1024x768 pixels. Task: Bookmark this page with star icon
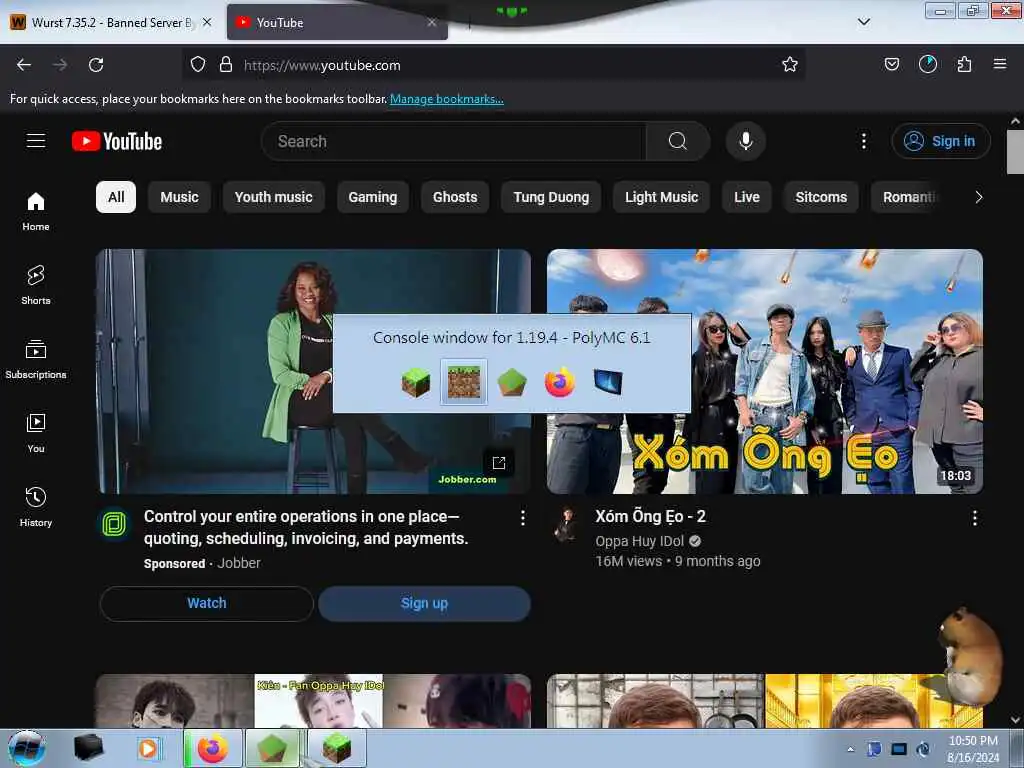point(790,65)
